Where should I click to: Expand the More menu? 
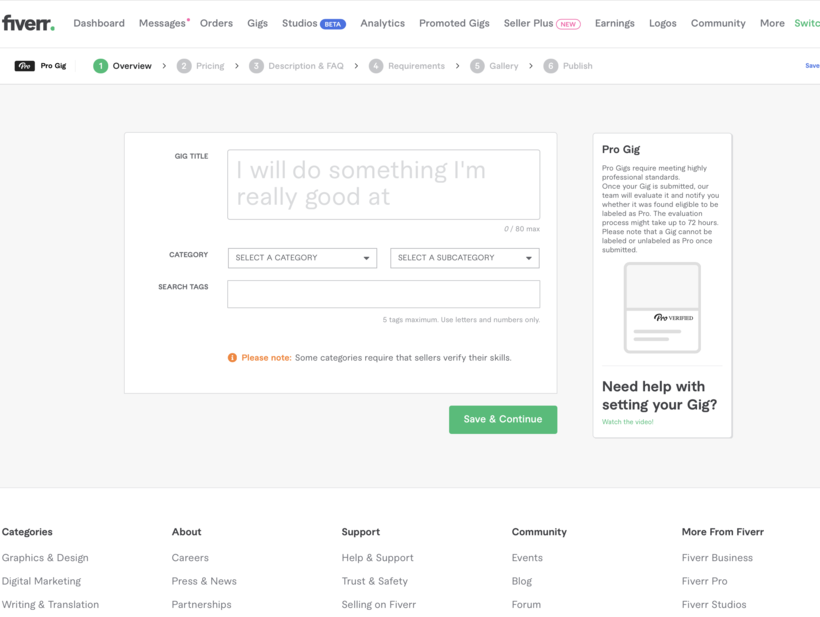pos(772,24)
